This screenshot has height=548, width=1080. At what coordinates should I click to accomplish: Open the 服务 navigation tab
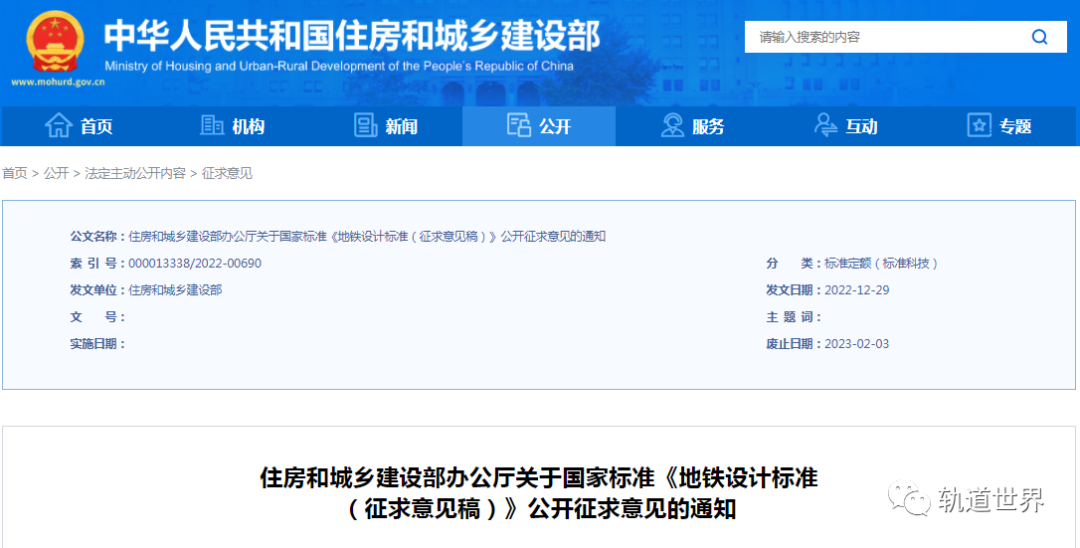tap(693, 126)
